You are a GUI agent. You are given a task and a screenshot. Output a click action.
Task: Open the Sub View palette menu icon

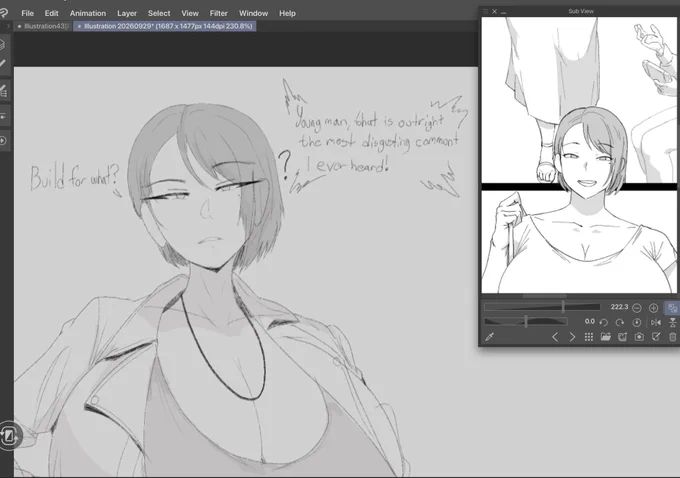tap(485, 11)
